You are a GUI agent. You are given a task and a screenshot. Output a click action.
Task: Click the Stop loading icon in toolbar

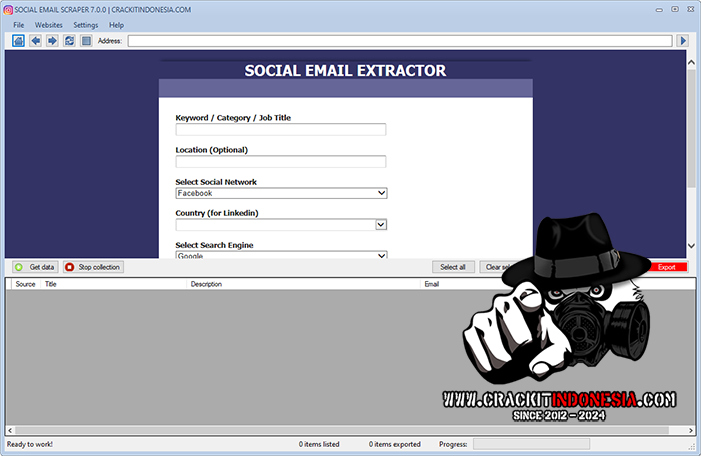click(x=86, y=41)
